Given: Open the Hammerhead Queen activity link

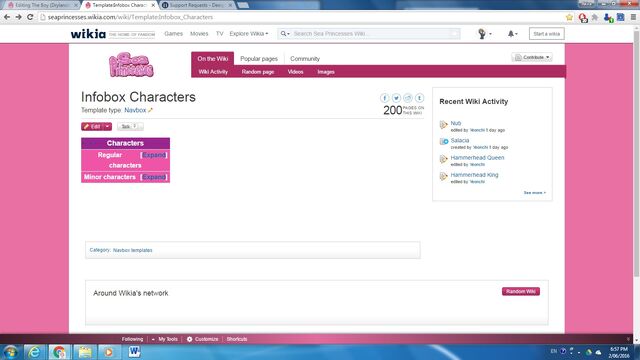Looking at the screenshot, I should pos(477,158).
